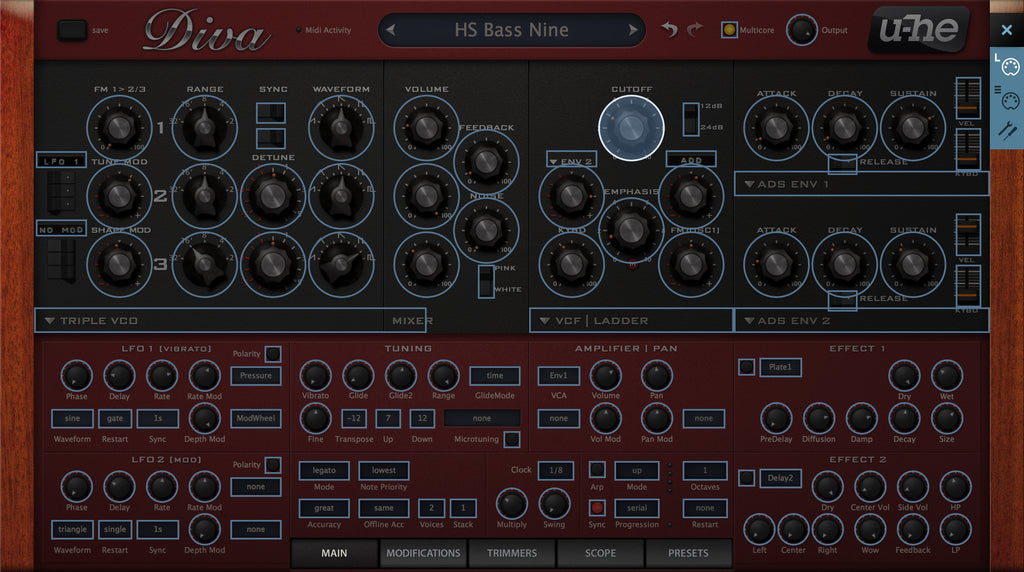Image resolution: width=1024 pixels, height=572 pixels.
Task: Switch to the MAIN tab
Action: point(334,553)
